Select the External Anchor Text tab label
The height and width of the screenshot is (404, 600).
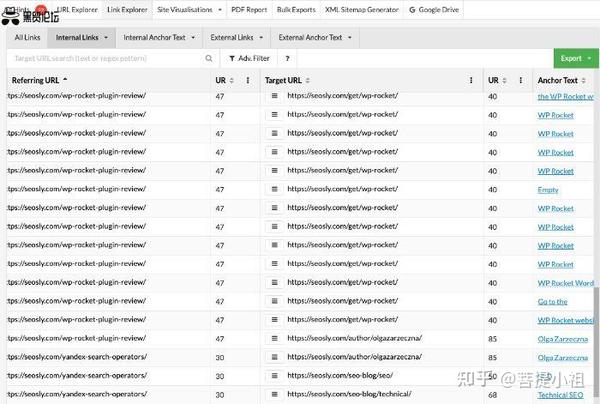coord(310,37)
